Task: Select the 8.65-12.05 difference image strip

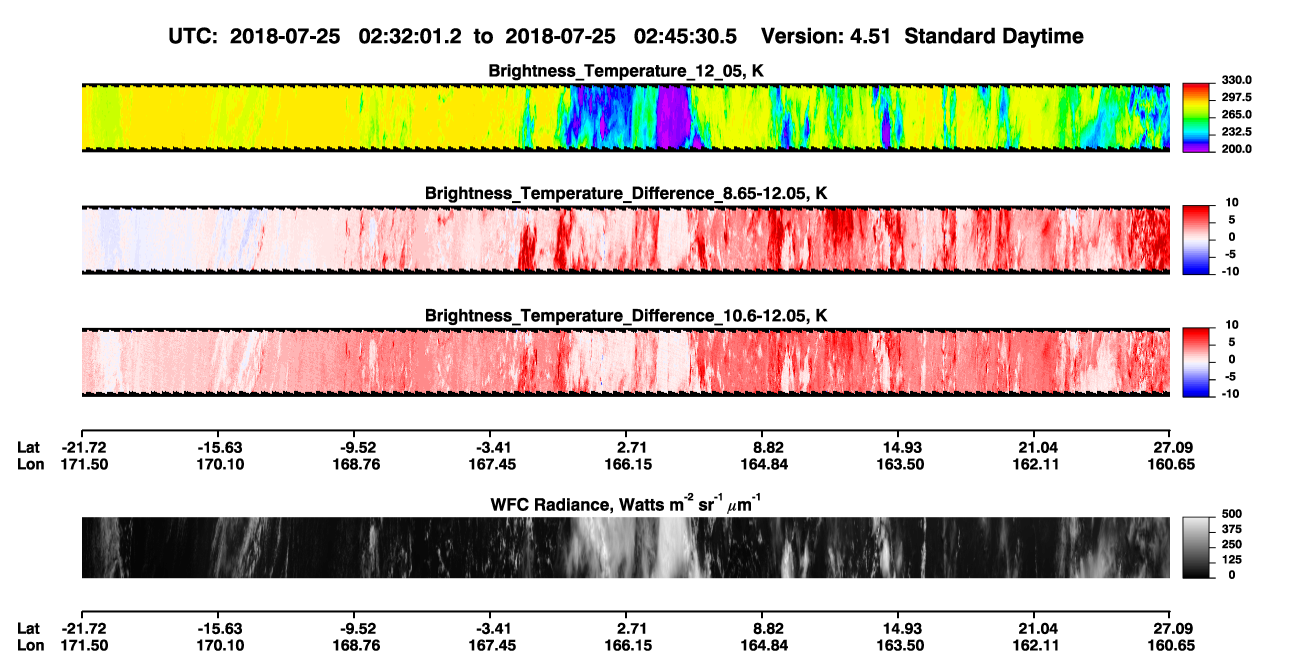Action: tap(625, 240)
